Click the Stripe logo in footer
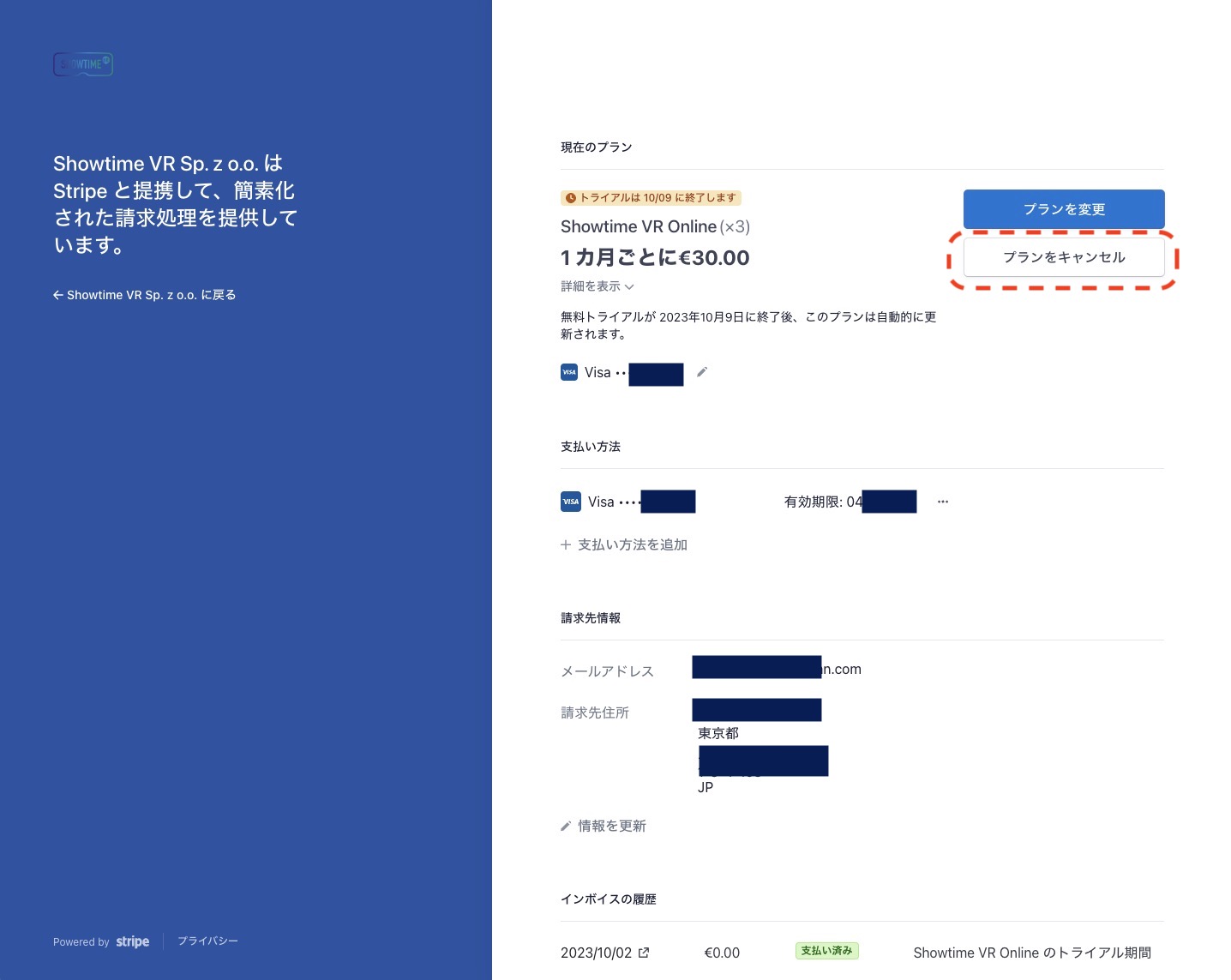 point(132,941)
